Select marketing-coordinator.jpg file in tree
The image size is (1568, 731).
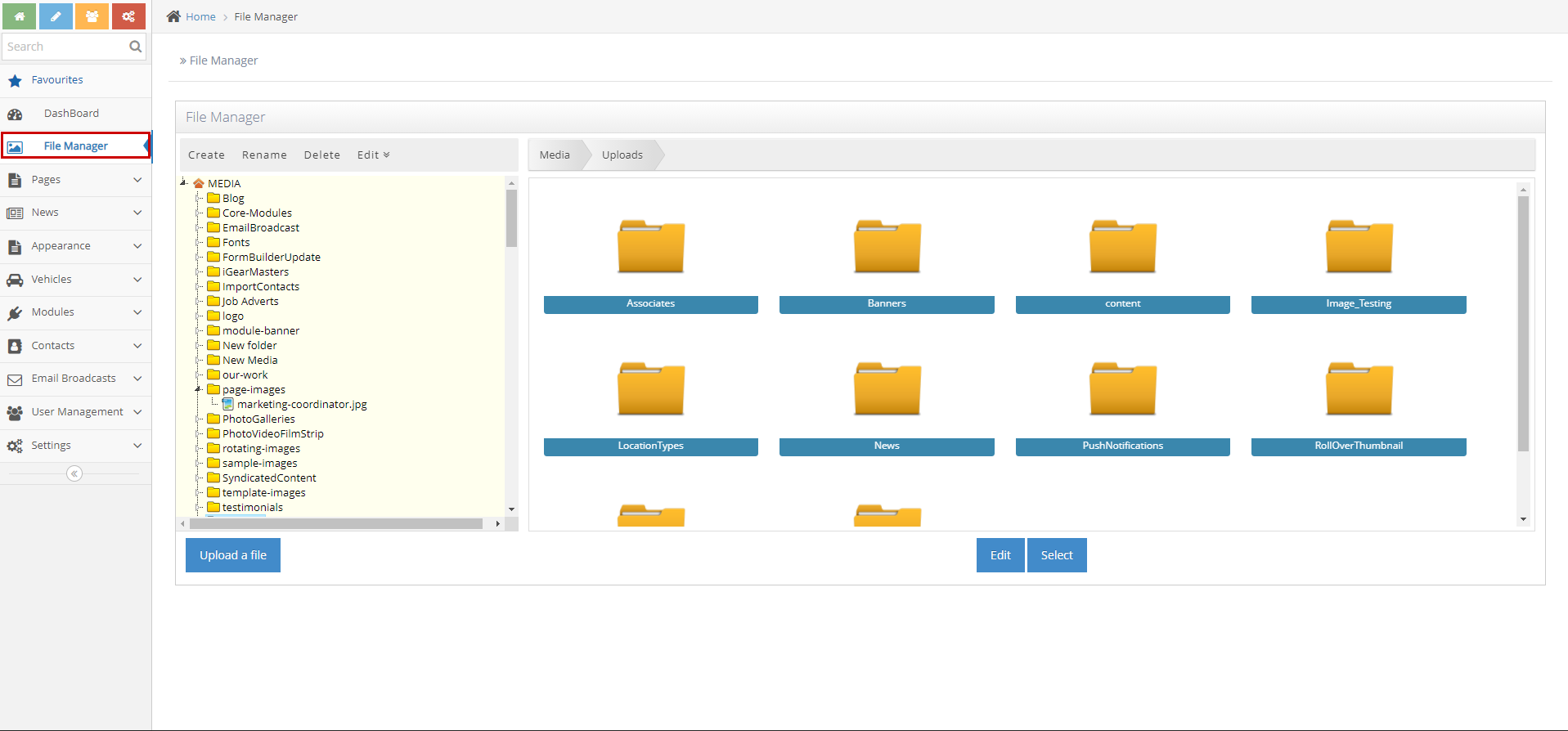[x=301, y=405]
